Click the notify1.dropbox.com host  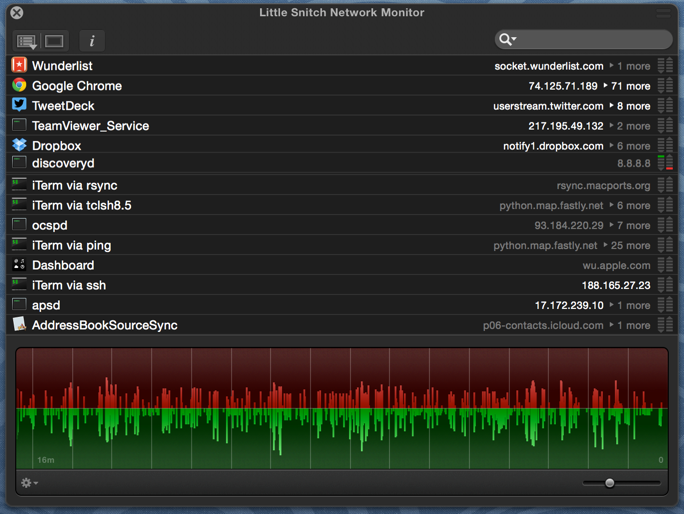(x=553, y=146)
